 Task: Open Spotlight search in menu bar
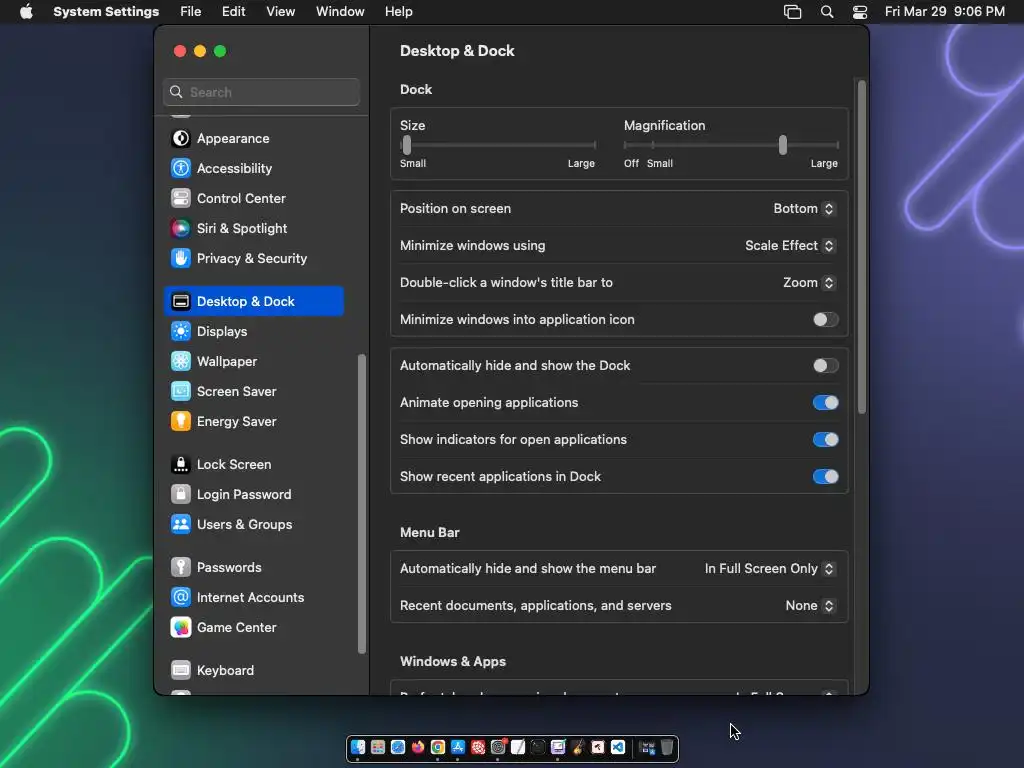tap(827, 12)
